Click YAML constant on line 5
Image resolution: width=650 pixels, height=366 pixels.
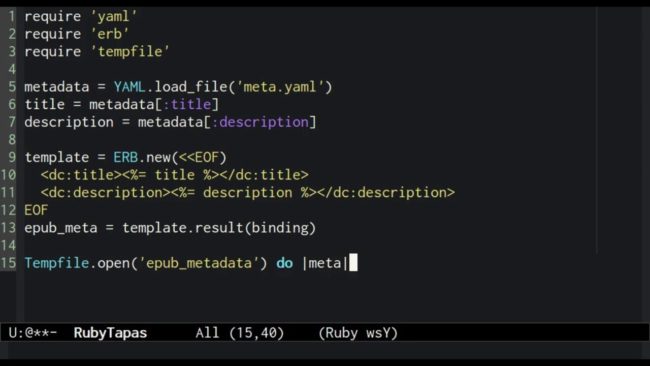tap(129, 87)
